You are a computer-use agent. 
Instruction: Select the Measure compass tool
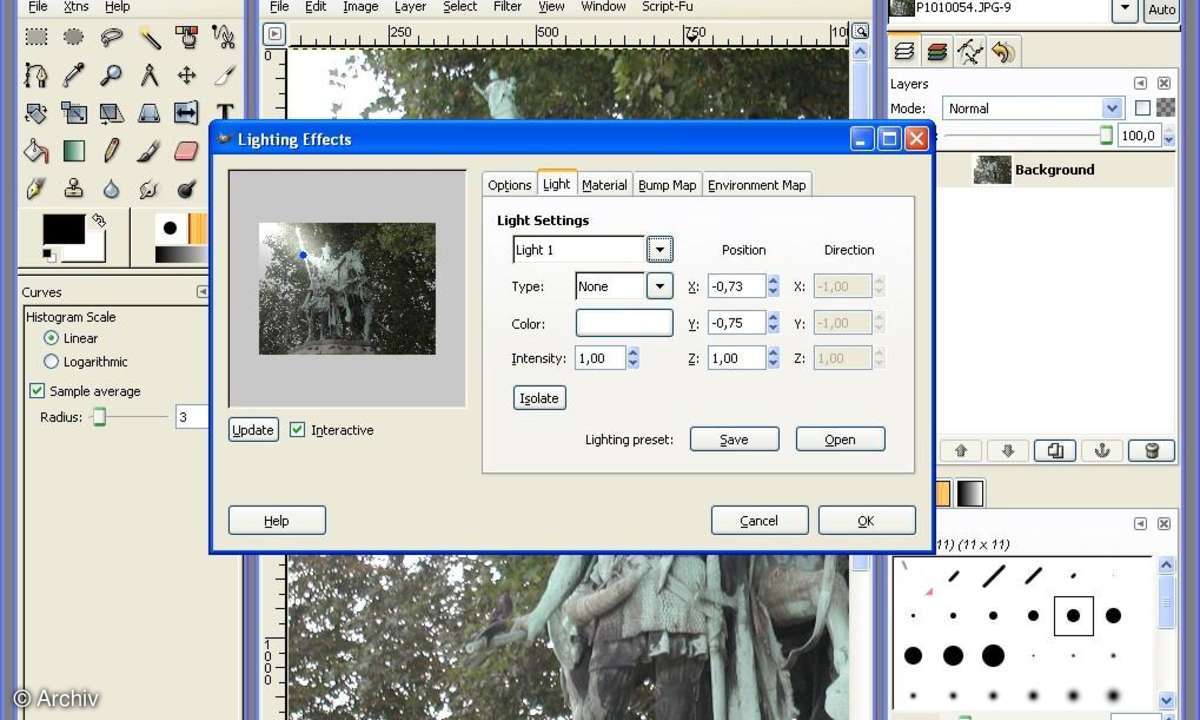coord(149,75)
